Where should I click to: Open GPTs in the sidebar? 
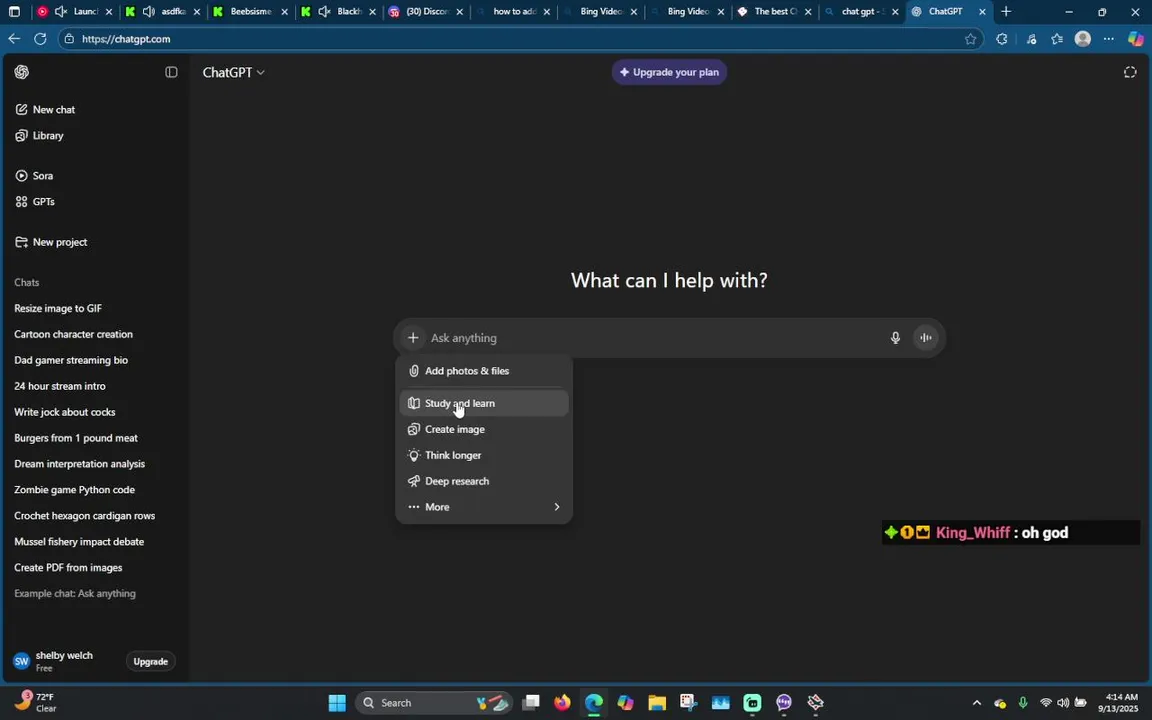tap(35, 202)
